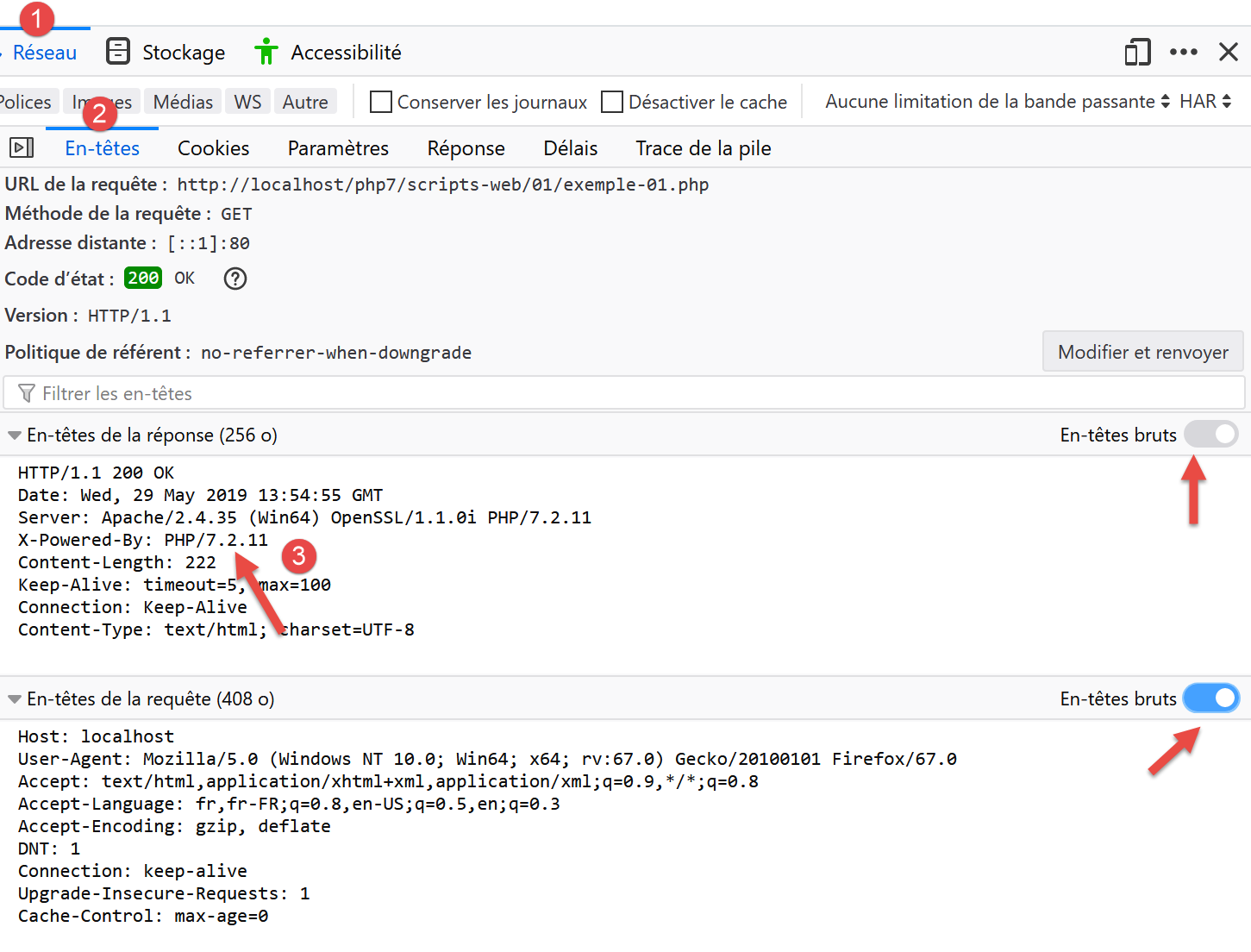Switch to the Cookies tab
This screenshot has height=952, width=1251.
pos(213,148)
